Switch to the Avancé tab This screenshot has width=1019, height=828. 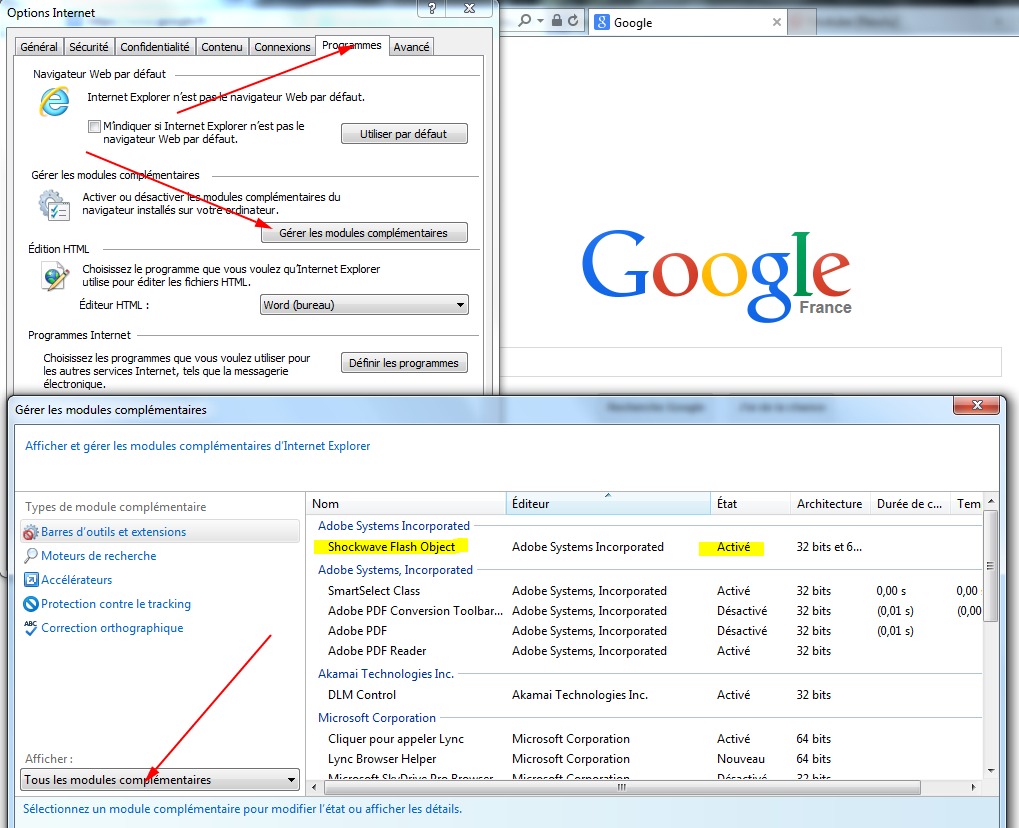pos(411,47)
